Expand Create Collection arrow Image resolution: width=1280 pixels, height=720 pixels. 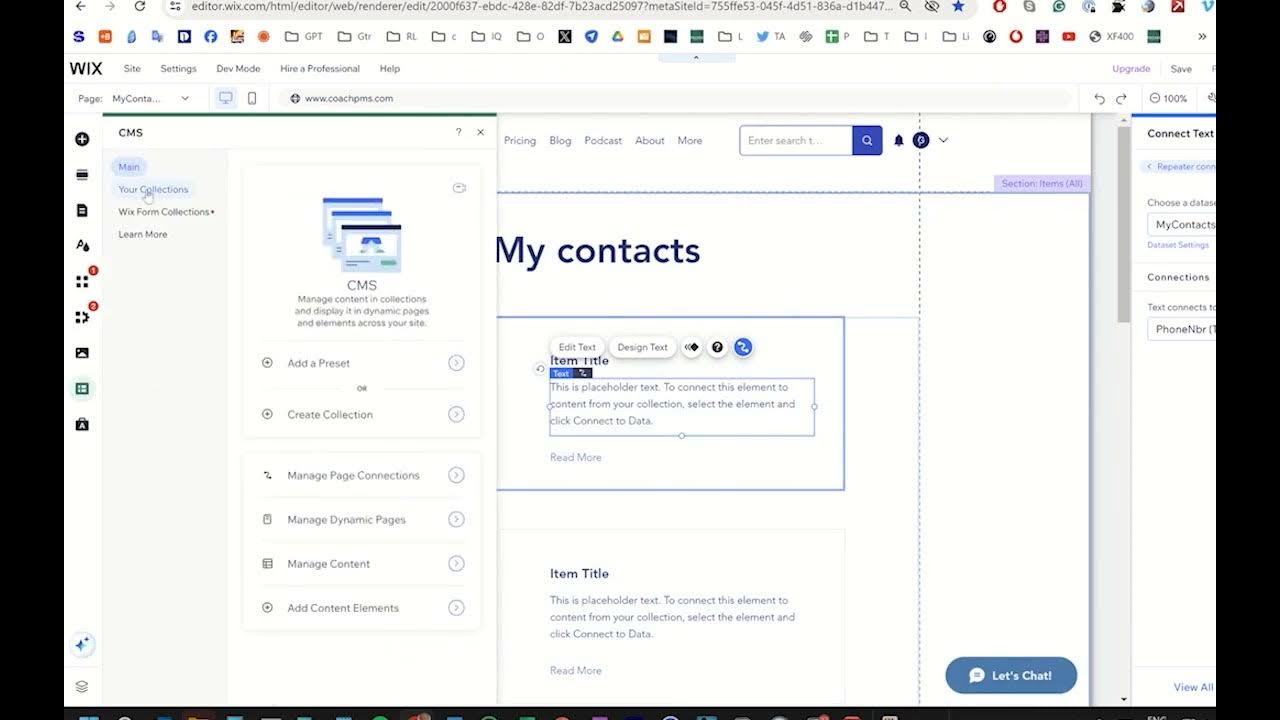(456, 414)
